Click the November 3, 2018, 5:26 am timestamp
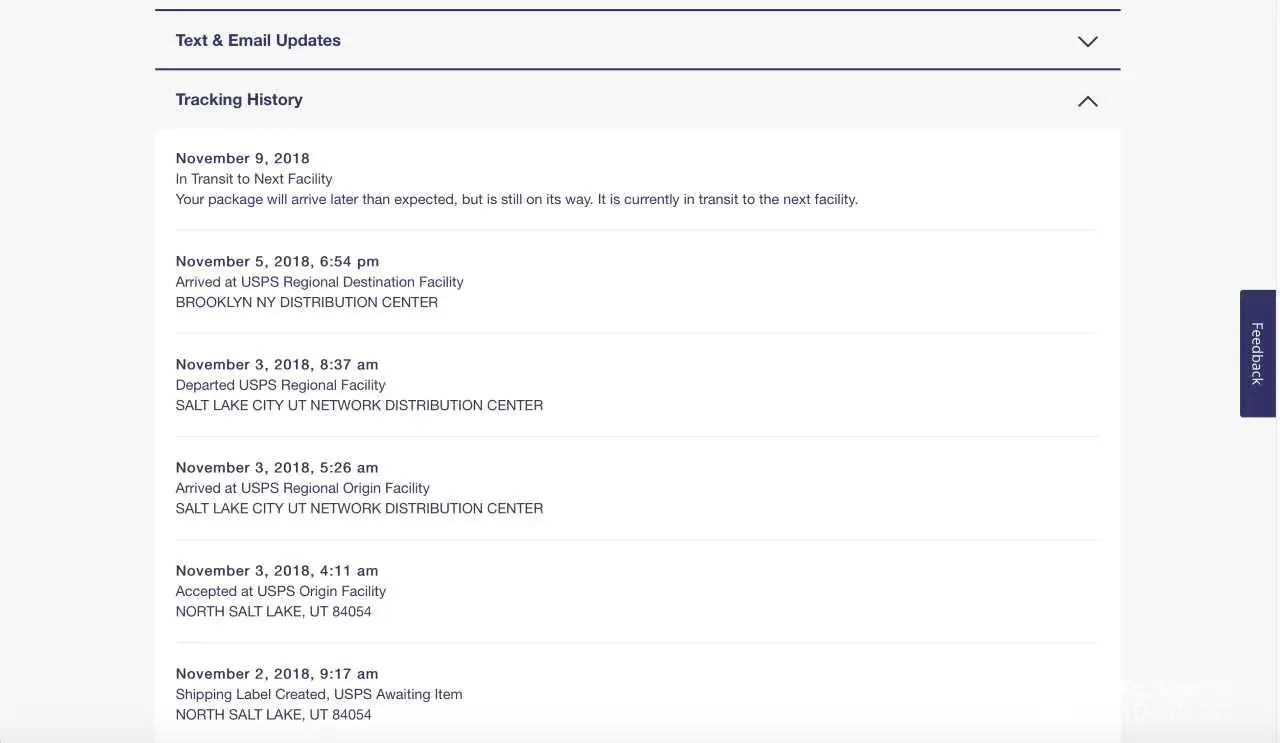 pyautogui.click(x=277, y=467)
